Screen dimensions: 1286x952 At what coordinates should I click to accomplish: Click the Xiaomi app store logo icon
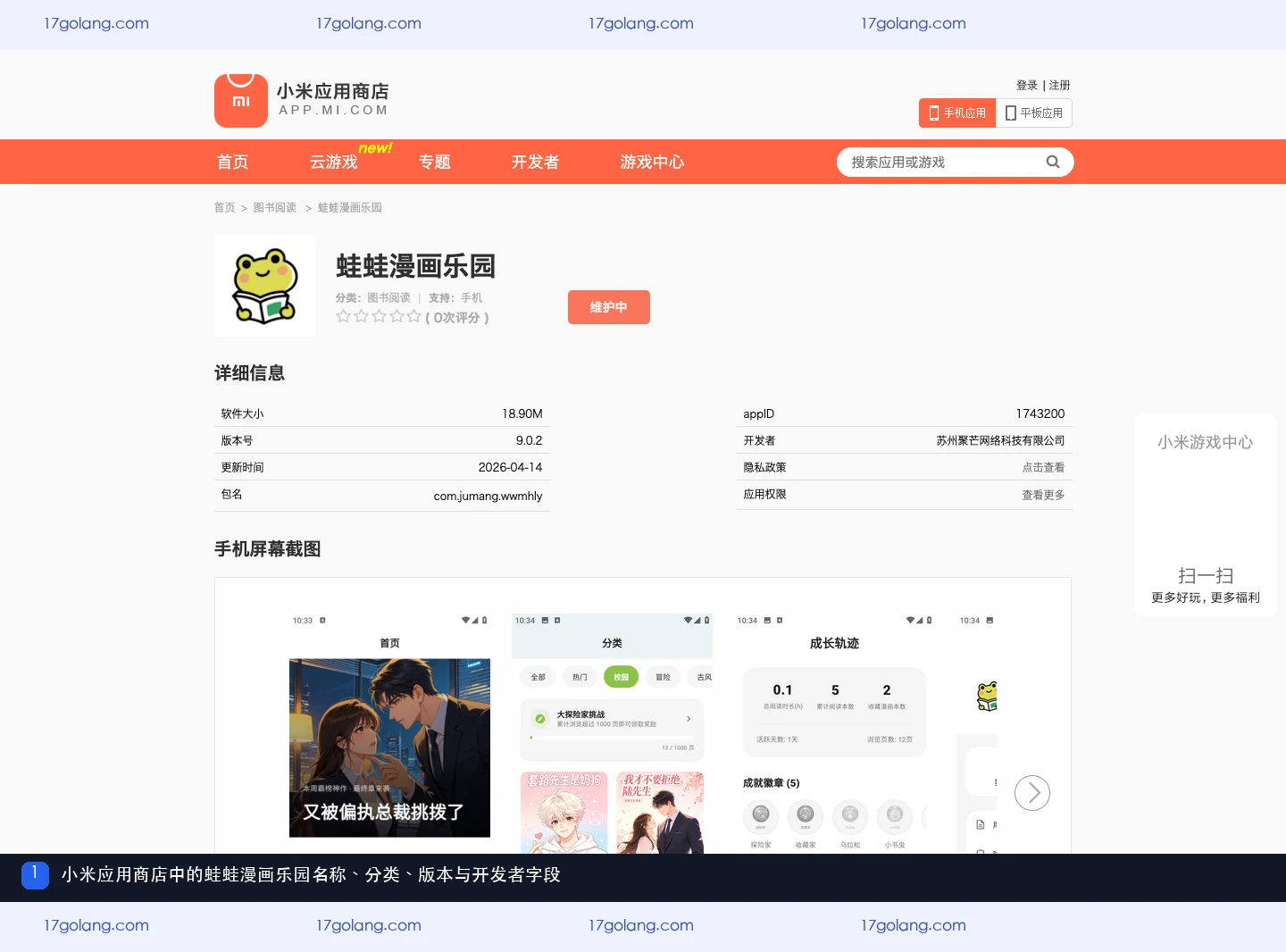(x=240, y=101)
